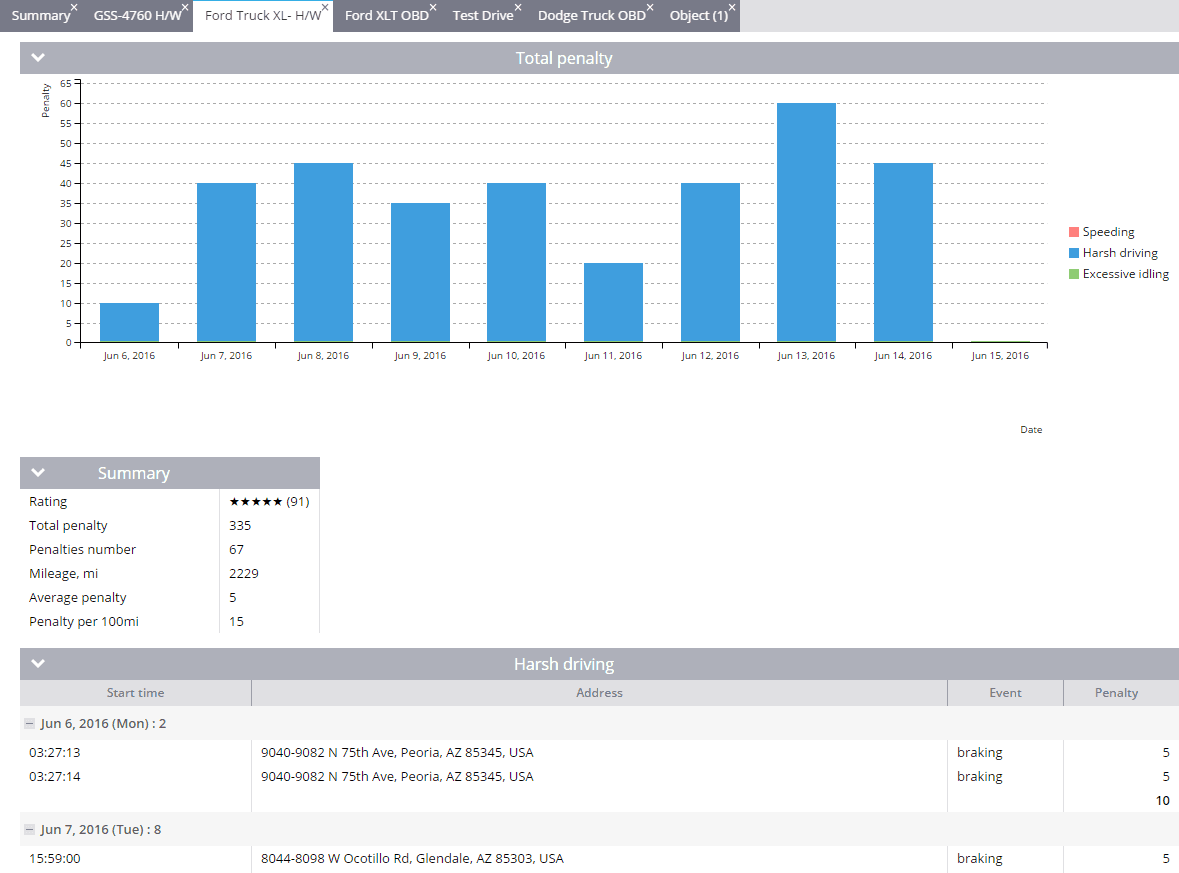The width and height of the screenshot is (1179, 873).
Task: Click the Jun 8, 2016 bar
Action: pos(323,253)
